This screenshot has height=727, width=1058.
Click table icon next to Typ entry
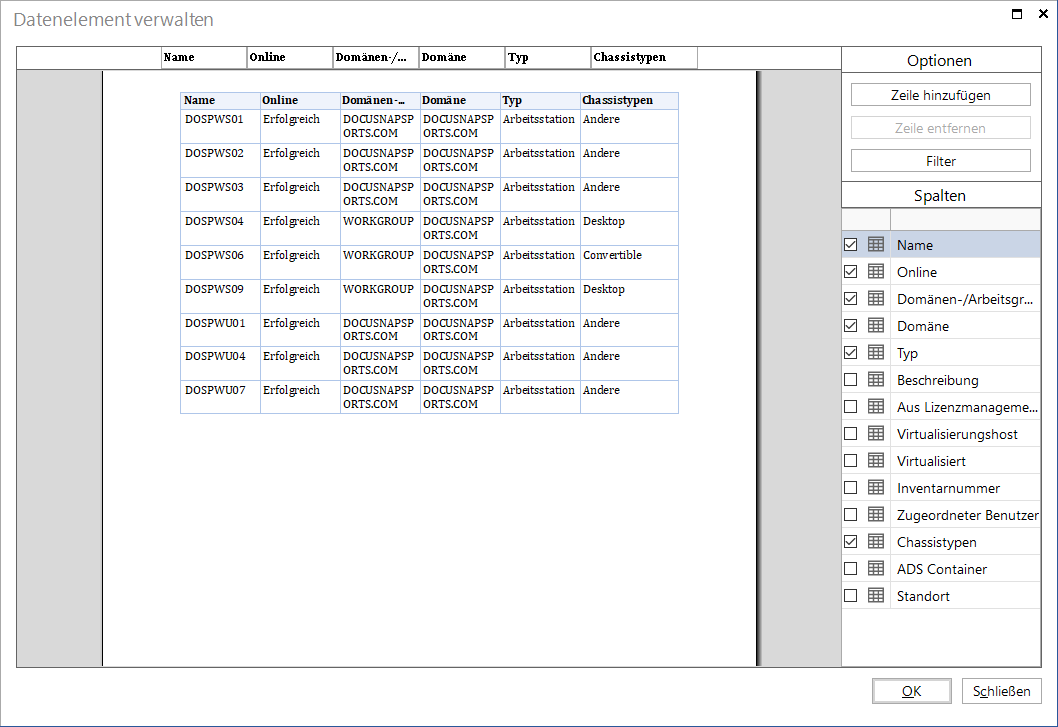(875, 352)
